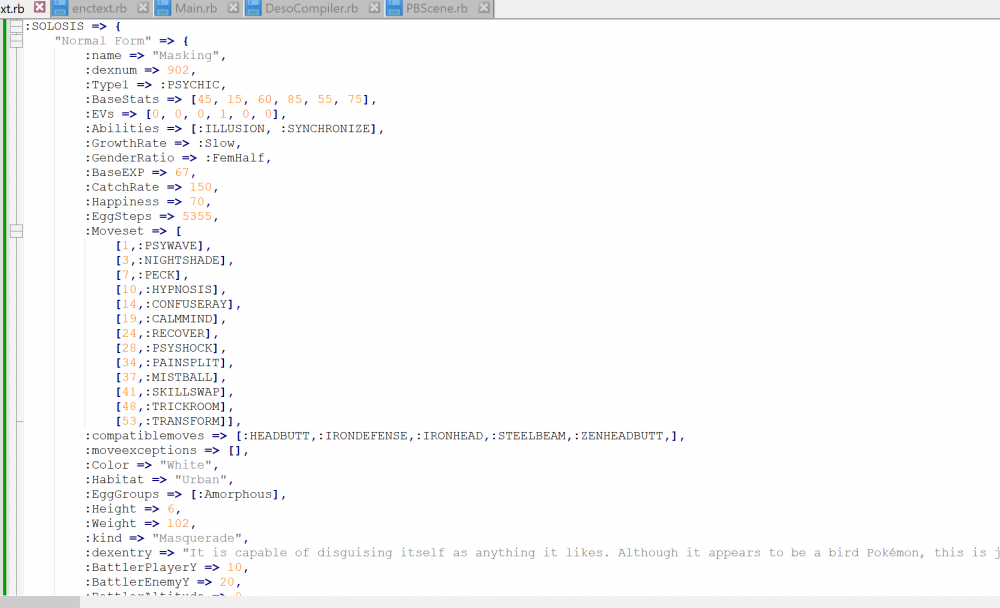Click :ZENHEADBUTT in compatiblemoves
1000x608 pixels.
(x=619, y=436)
